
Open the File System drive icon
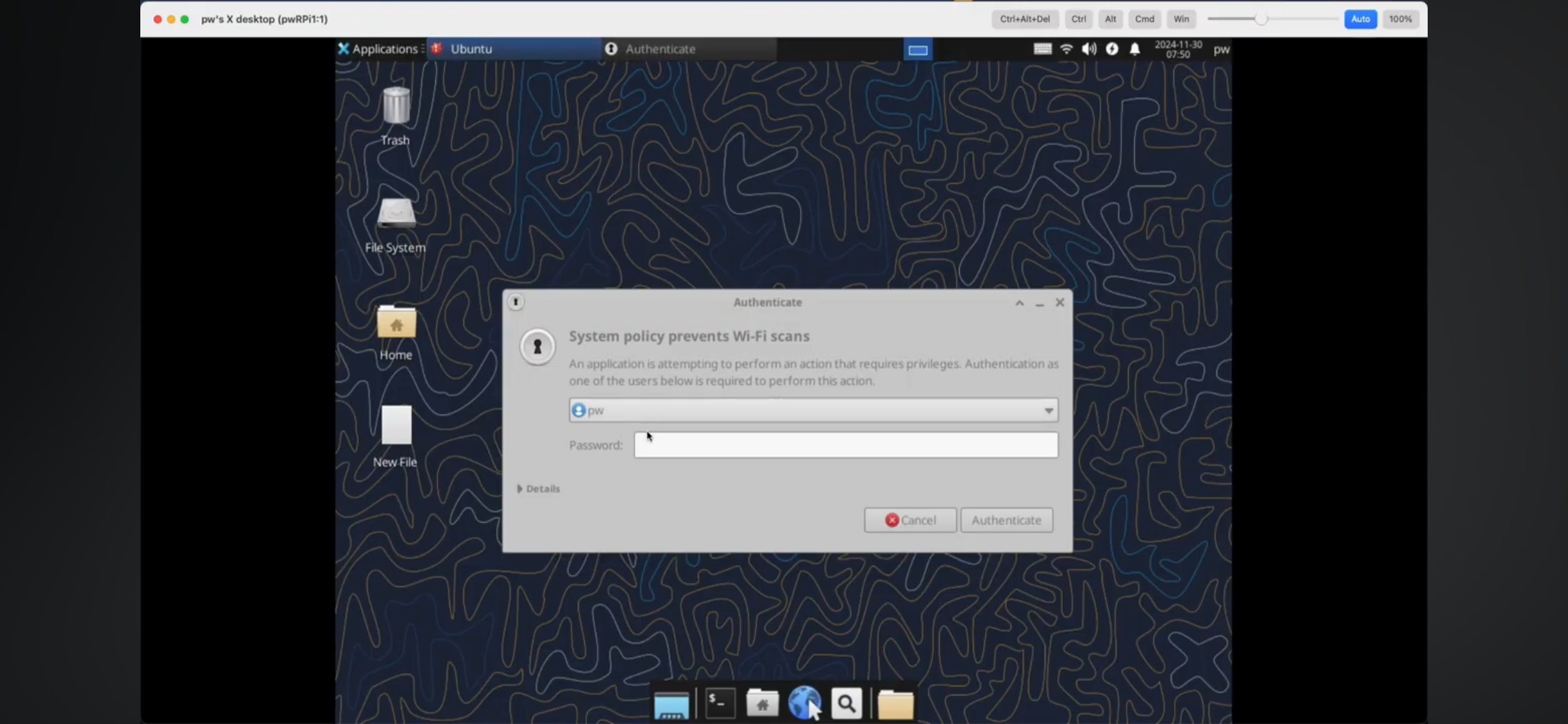point(396,214)
